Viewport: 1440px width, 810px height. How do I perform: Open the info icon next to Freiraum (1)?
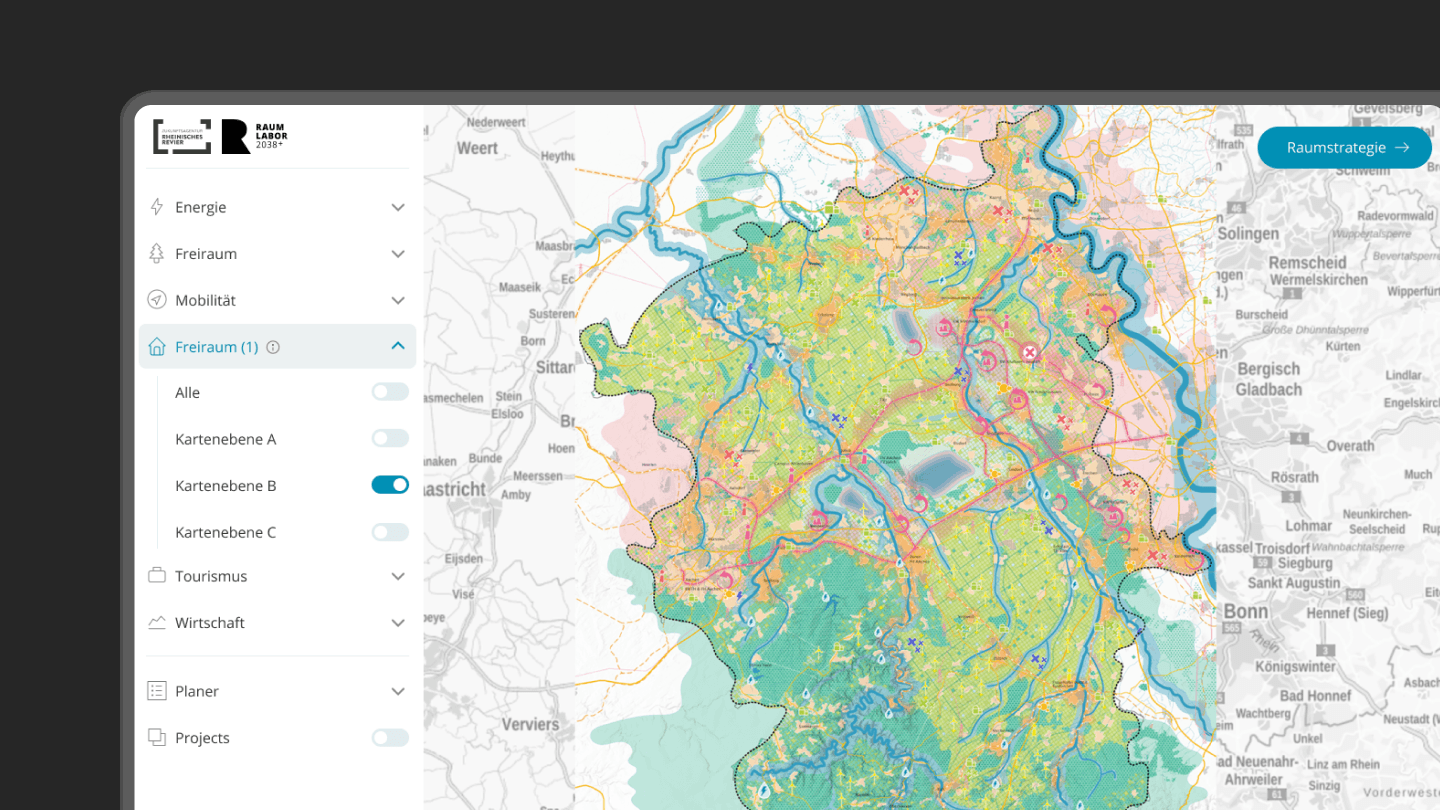point(273,347)
